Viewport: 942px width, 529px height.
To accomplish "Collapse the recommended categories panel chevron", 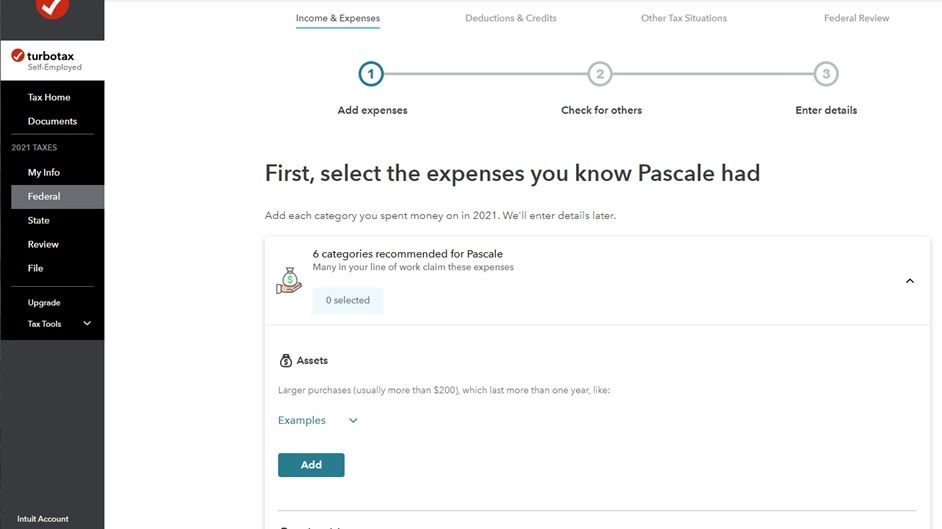I will [x=909, y=281].
